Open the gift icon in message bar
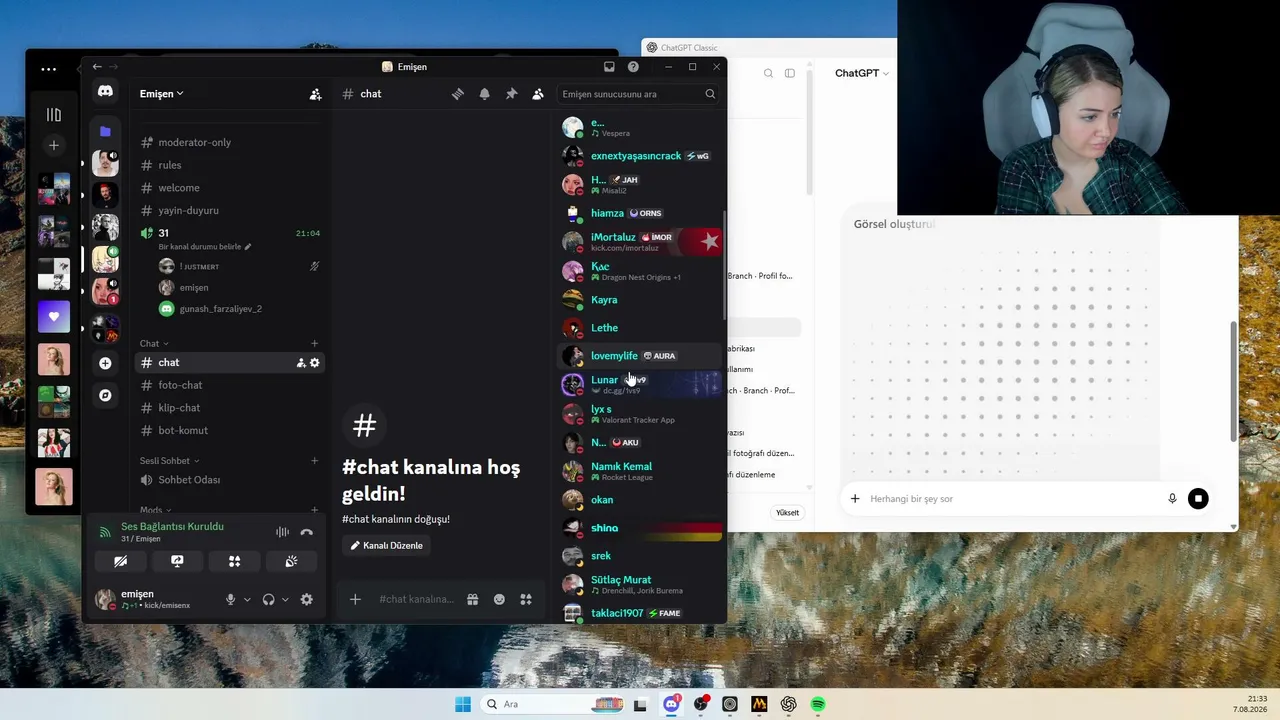Image resolution: width=1280 pixels, height=720 pixels. 472,600
